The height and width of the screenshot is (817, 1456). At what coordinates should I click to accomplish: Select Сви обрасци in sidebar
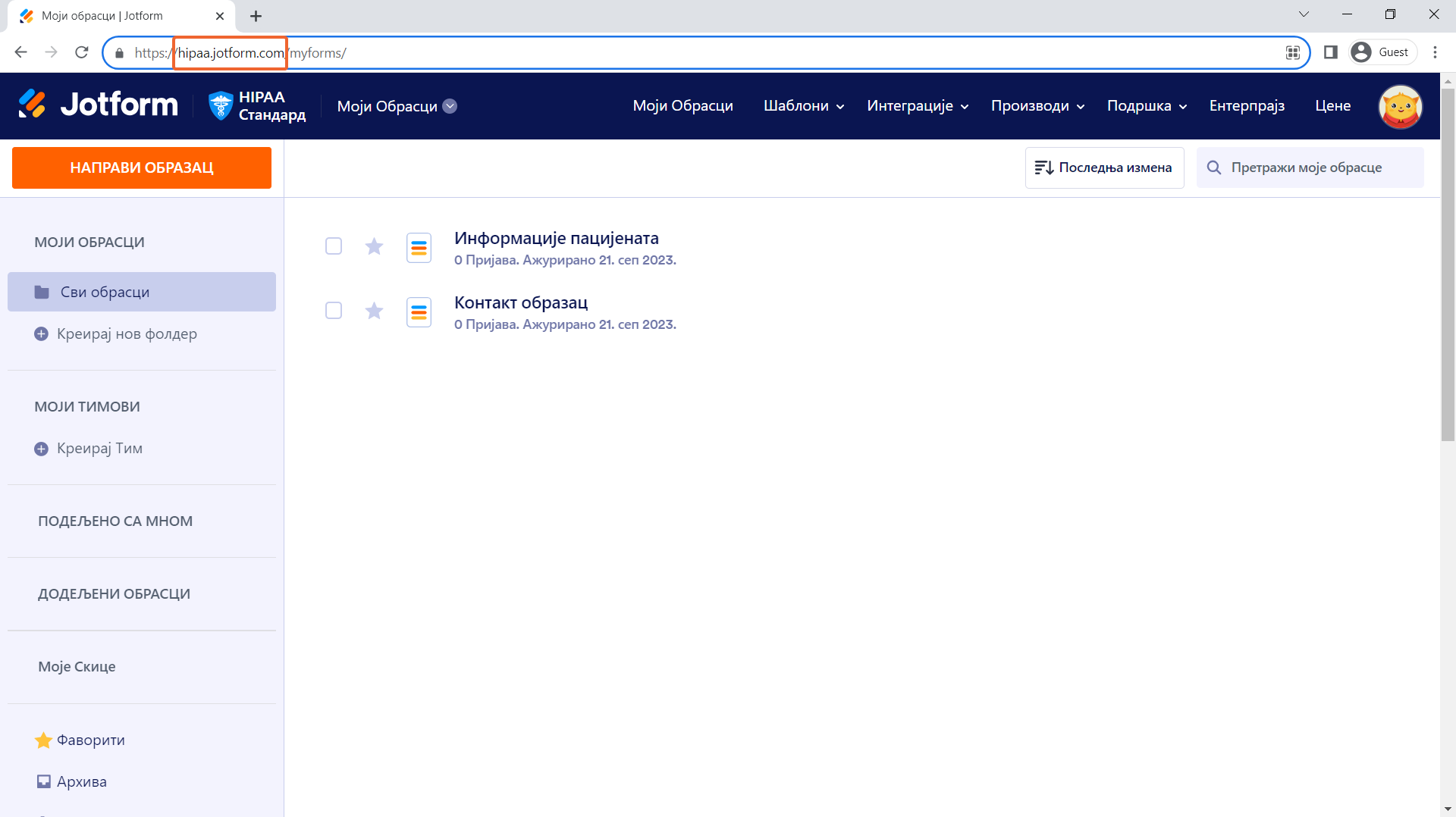coord(142,292)
